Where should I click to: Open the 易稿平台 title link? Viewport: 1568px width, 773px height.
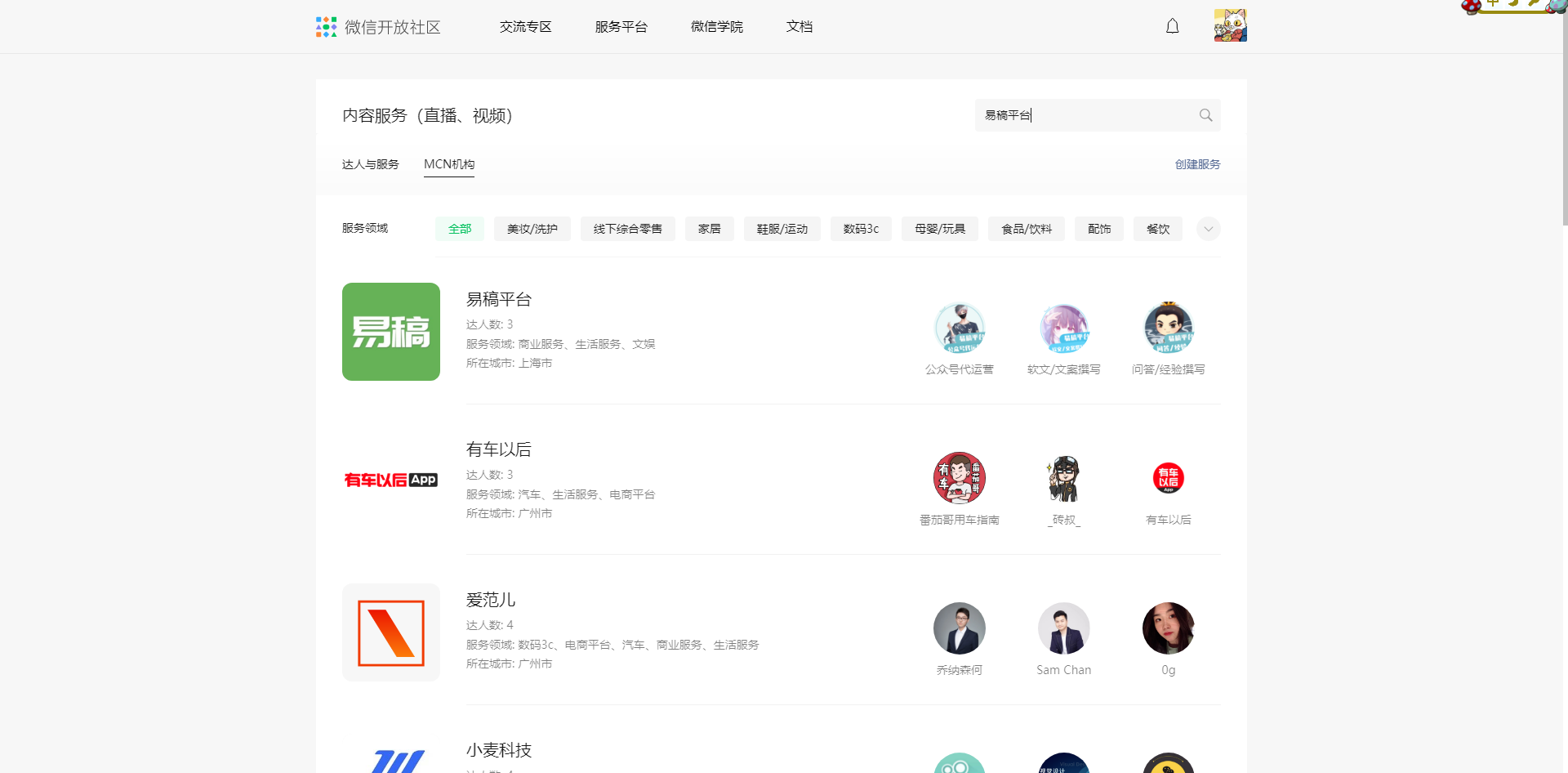(499, 299)
